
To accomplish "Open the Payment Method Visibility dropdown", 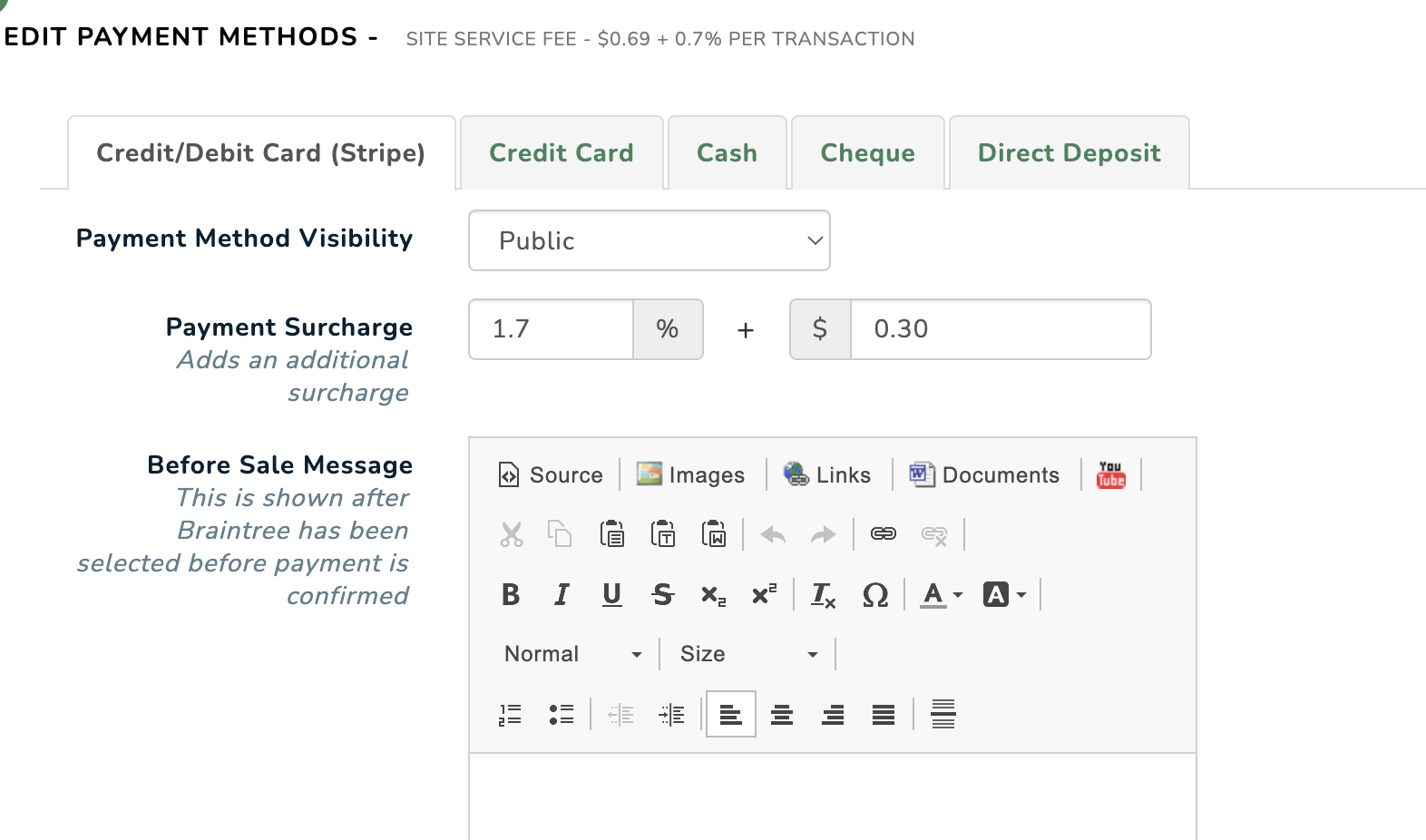I will click(x=649, y=240).
